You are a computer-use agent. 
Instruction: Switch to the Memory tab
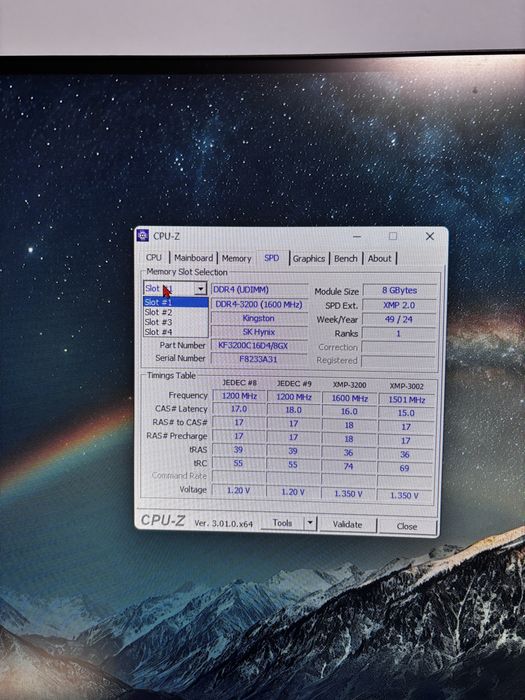coord(237,258)
